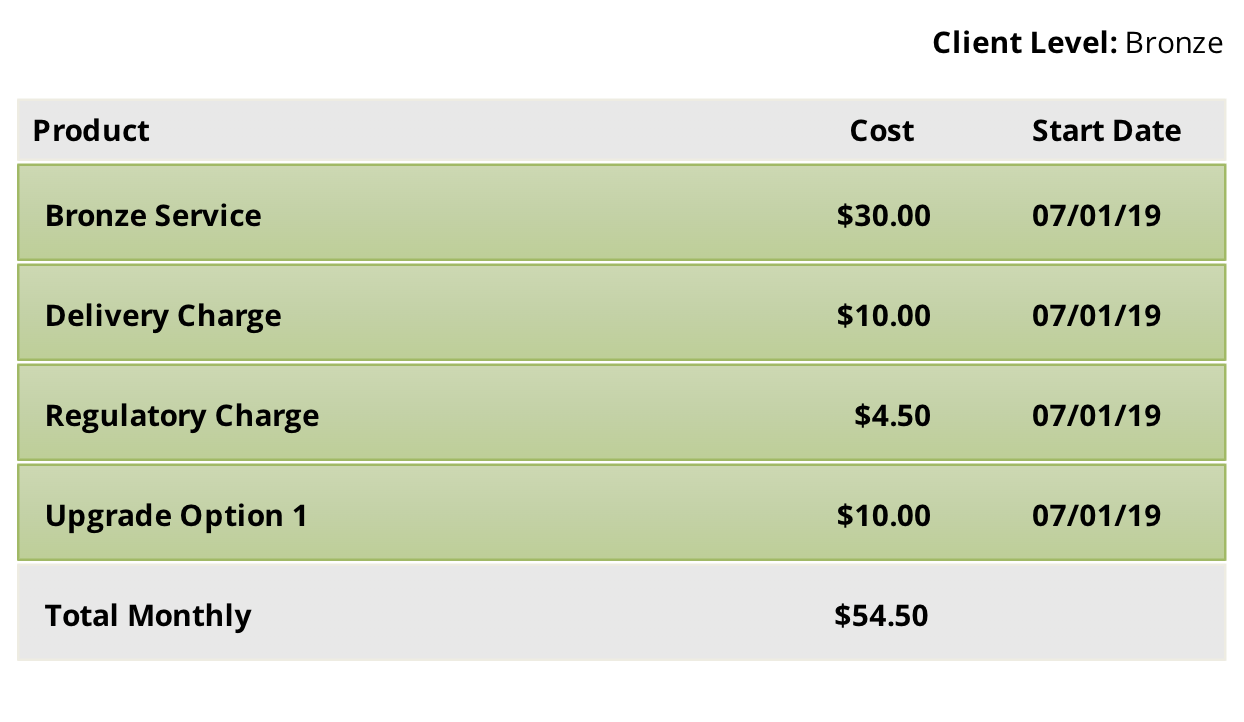1244x722 pixels.
Task: Click the Delivery Charge $10.00 cost
Action: point(883,316)
